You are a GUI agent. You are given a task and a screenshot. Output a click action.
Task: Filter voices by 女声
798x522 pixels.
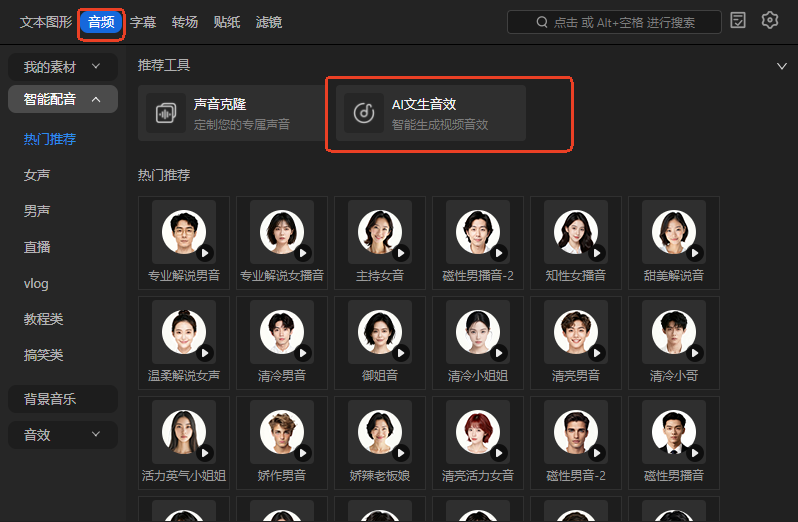click(x=37, y=175)
